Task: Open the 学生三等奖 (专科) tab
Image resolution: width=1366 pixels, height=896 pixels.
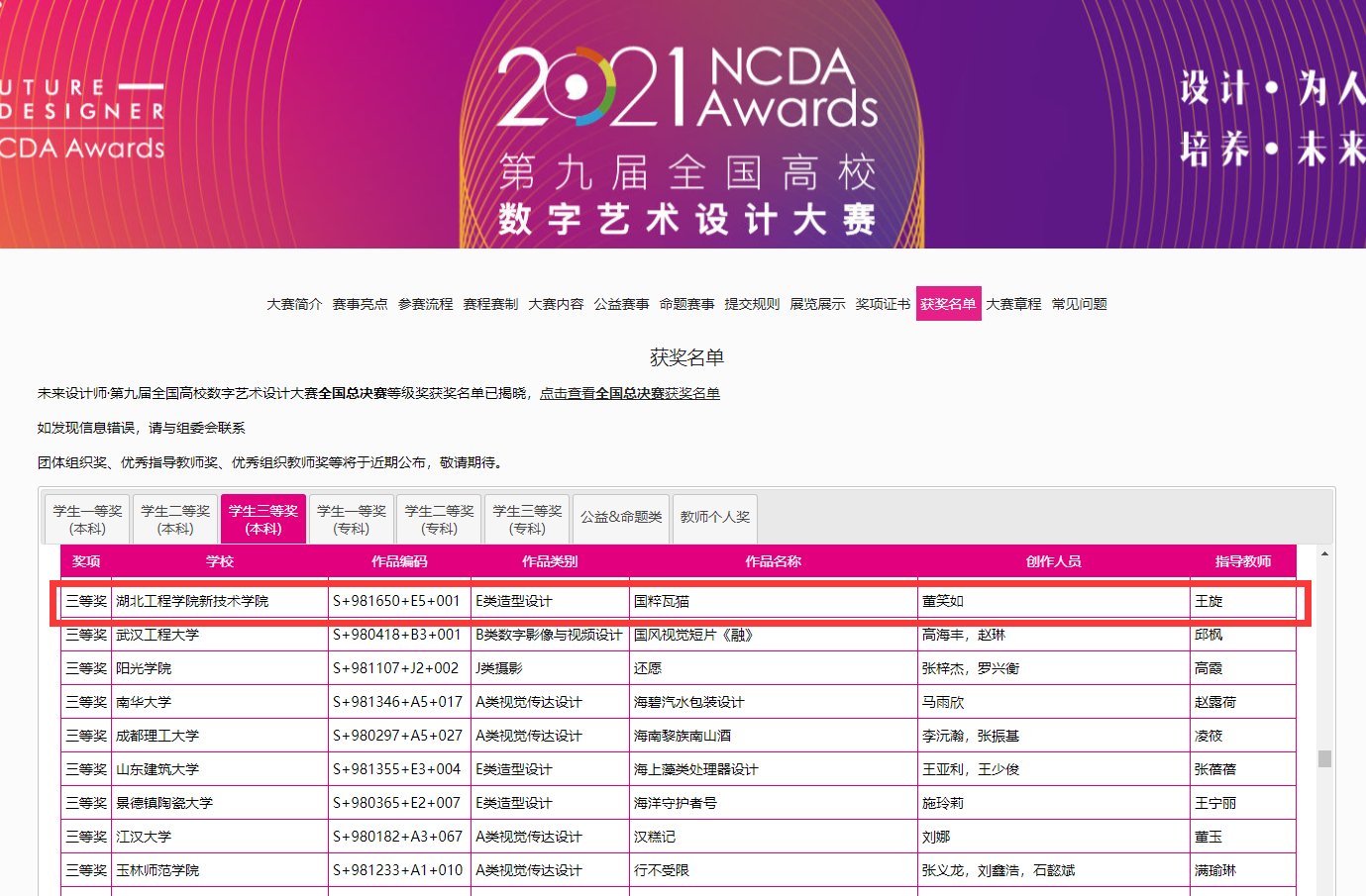Action: 527,519
